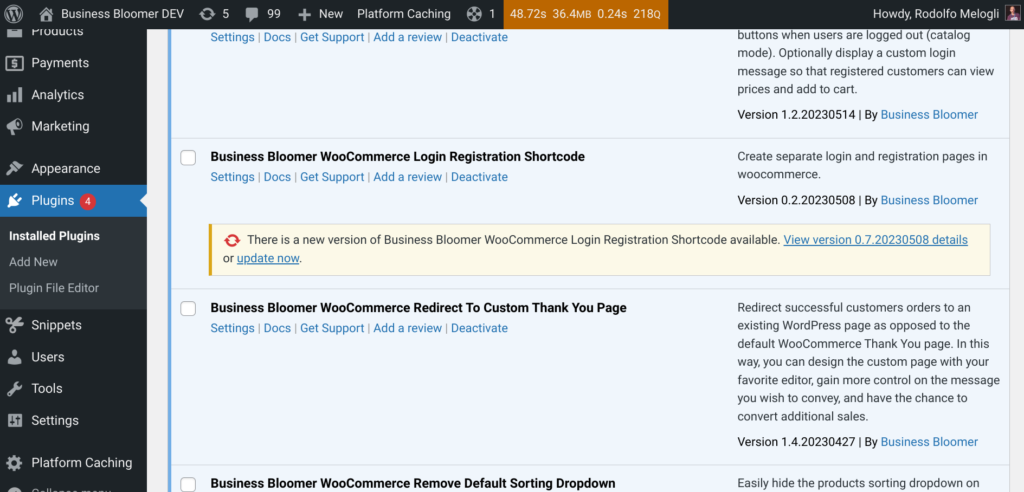Check the Remove Default Sorting Dropdown plugin checkbox
Viewport: 1024px width, 492px height.
(x=188, y=484)
